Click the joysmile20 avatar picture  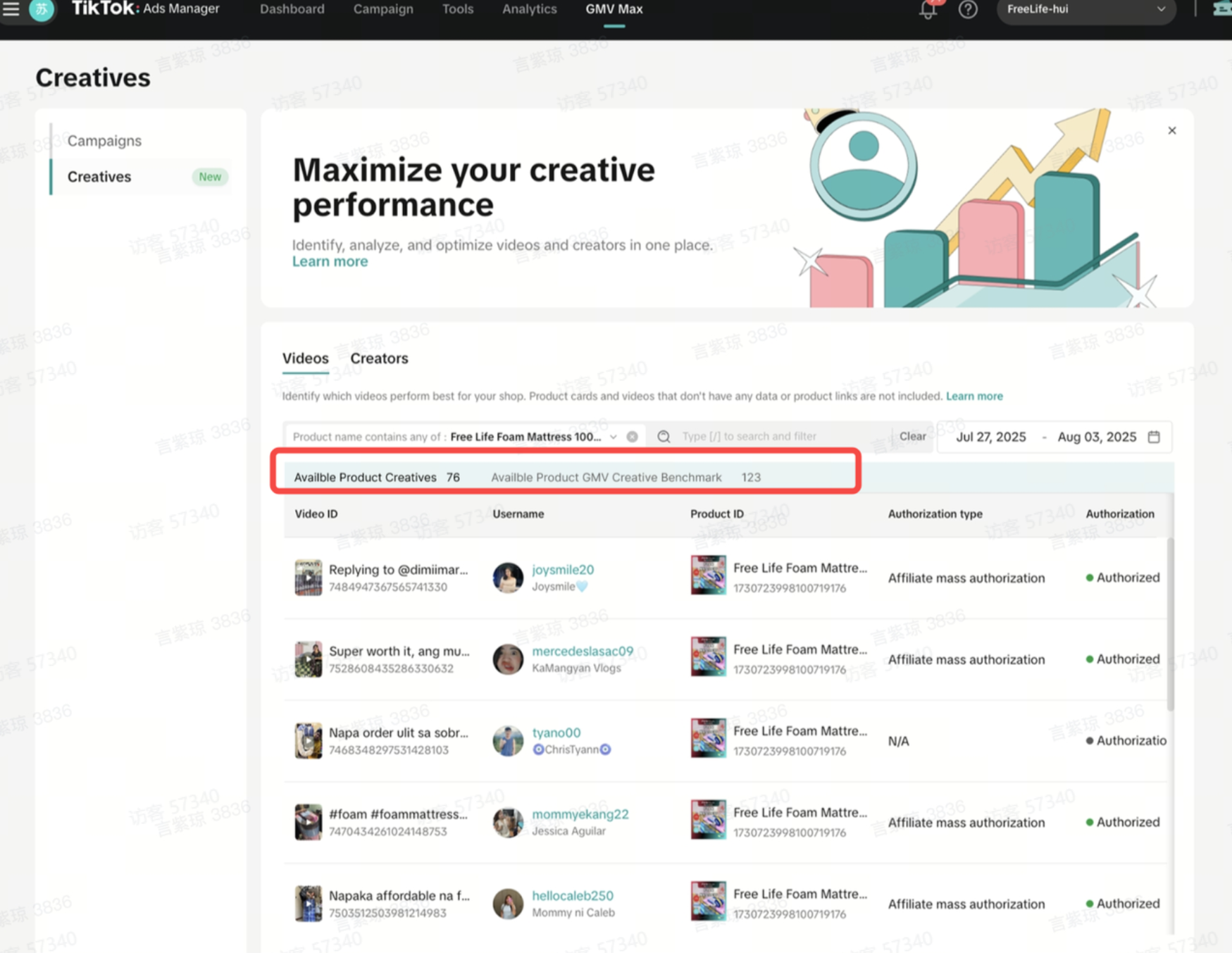coord(508,578)
